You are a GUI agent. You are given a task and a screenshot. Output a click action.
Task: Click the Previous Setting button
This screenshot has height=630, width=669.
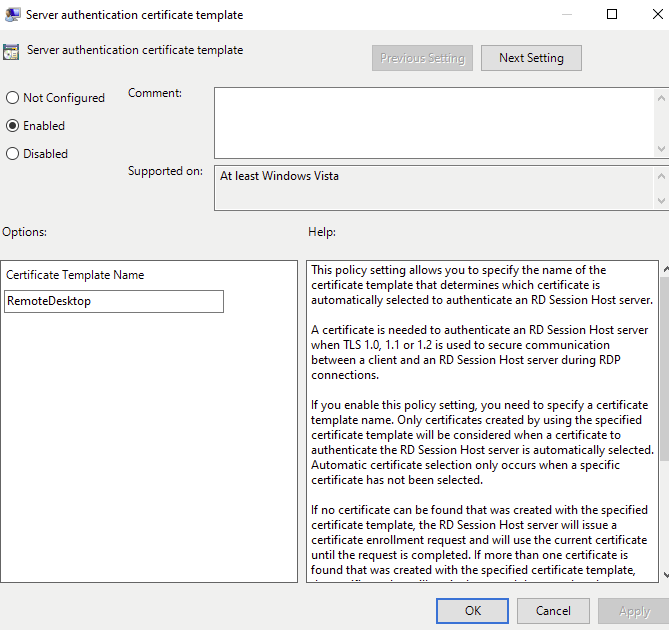click(422, 58)
